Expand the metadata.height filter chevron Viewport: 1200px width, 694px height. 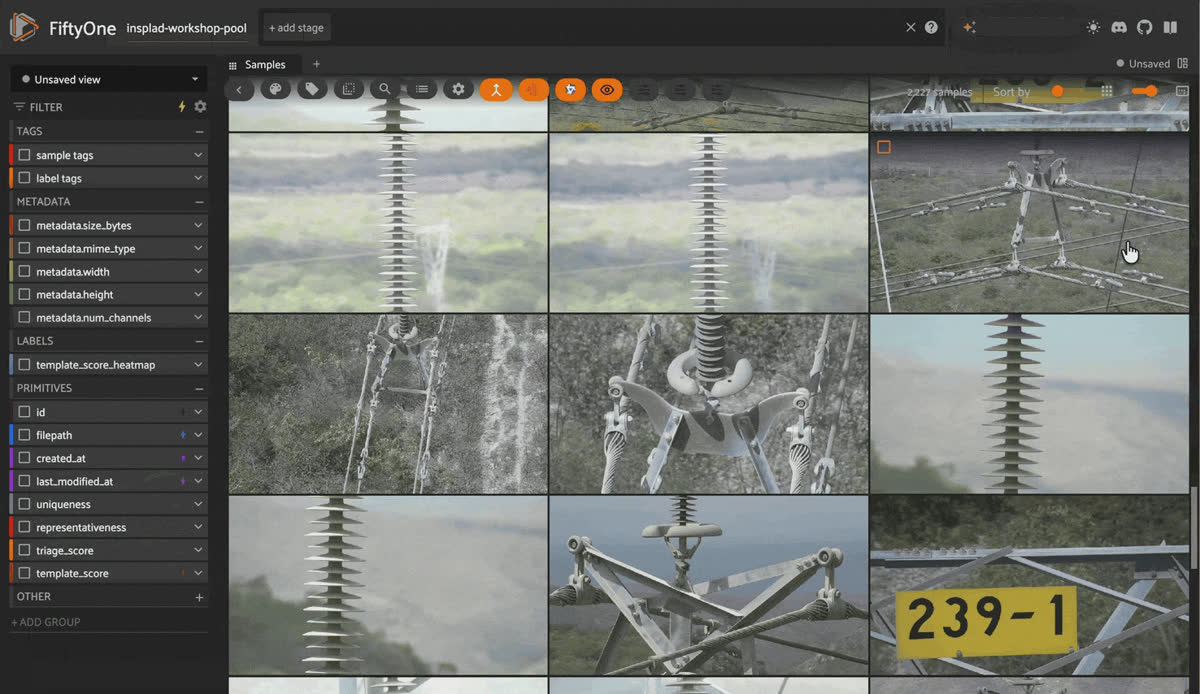198,294
